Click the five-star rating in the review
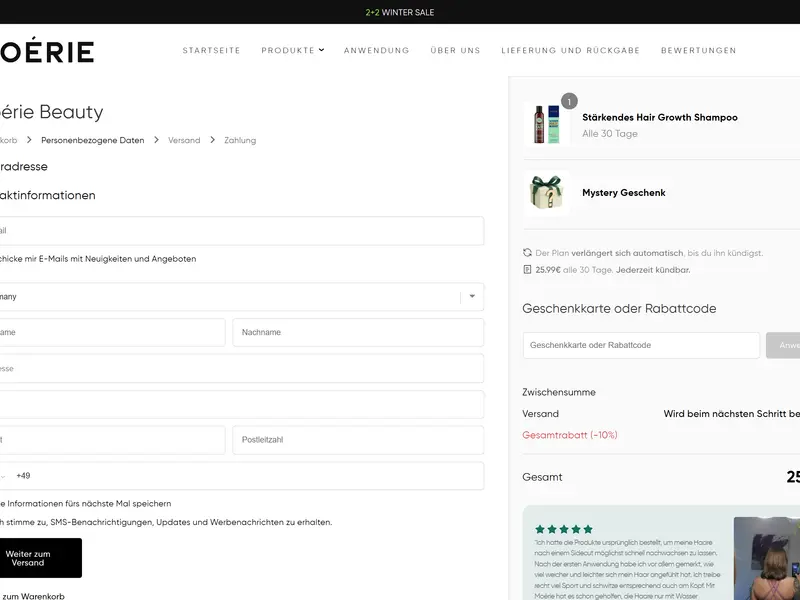This screenshot has width=800, height=600. (x=563, y=529)
